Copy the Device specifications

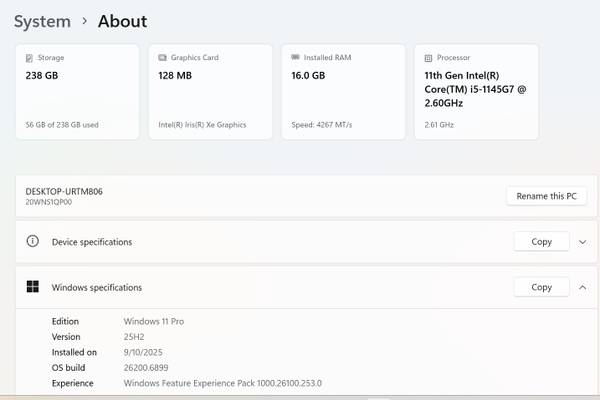click(541, 242)
